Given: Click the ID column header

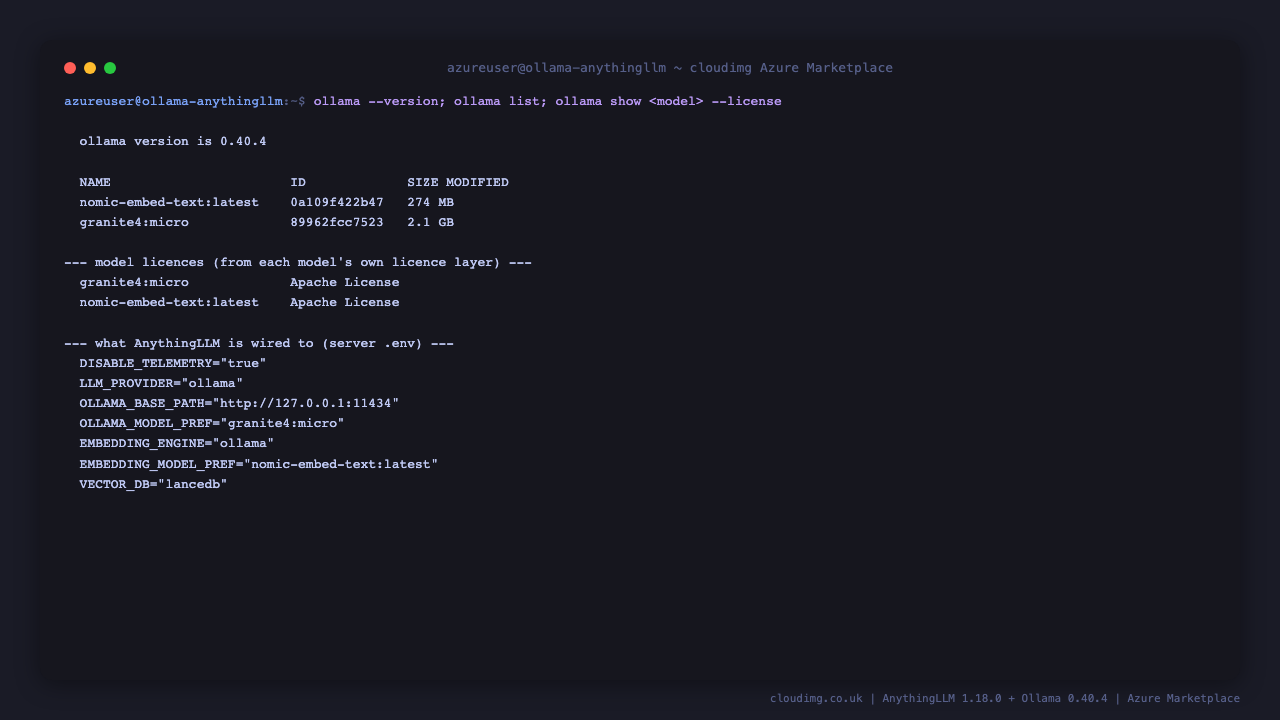Looking at the screenshot, I should 298,182.
